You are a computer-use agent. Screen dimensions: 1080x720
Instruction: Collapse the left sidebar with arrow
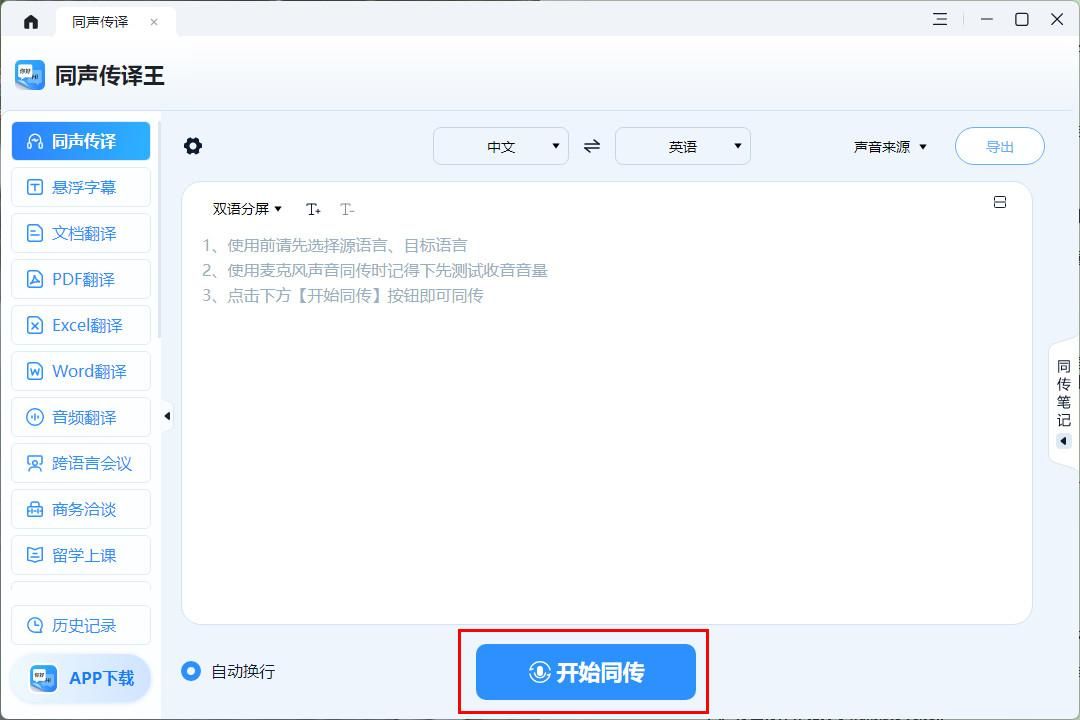pos(167,416)
